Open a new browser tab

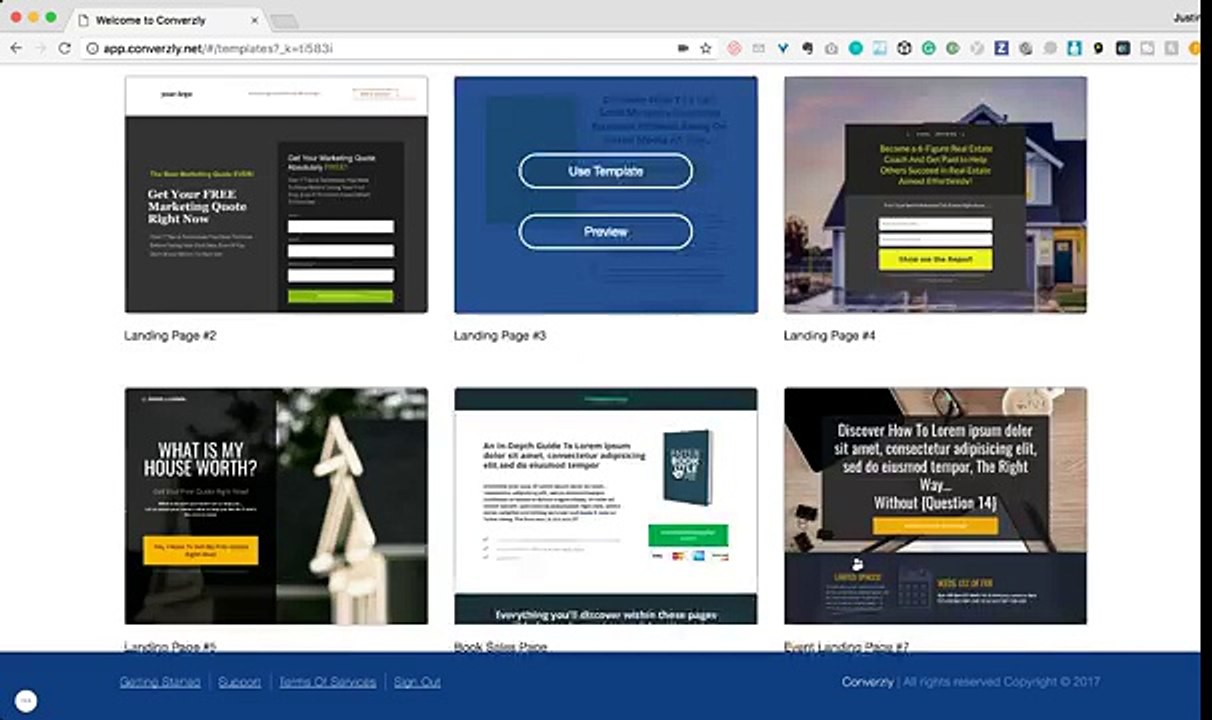pyautogui.click(x=284, y=21)
